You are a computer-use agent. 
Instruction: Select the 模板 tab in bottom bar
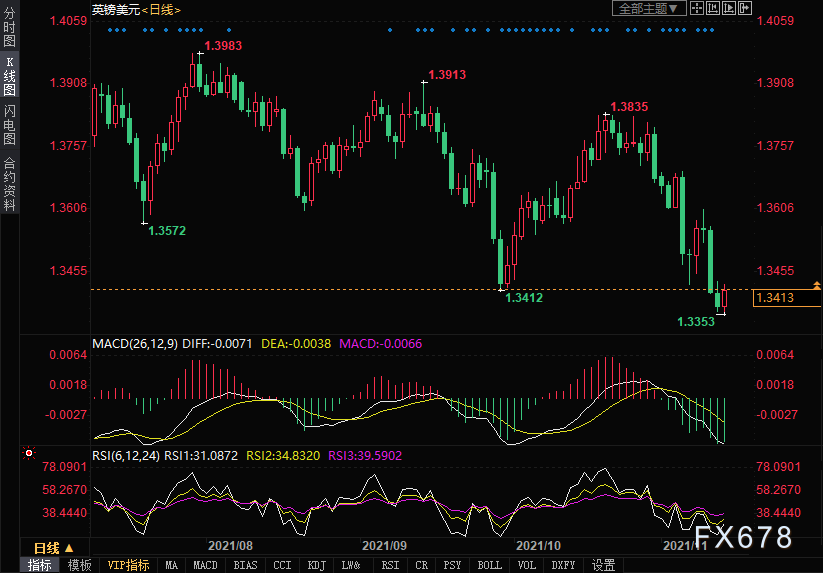(x=79, y=565)
